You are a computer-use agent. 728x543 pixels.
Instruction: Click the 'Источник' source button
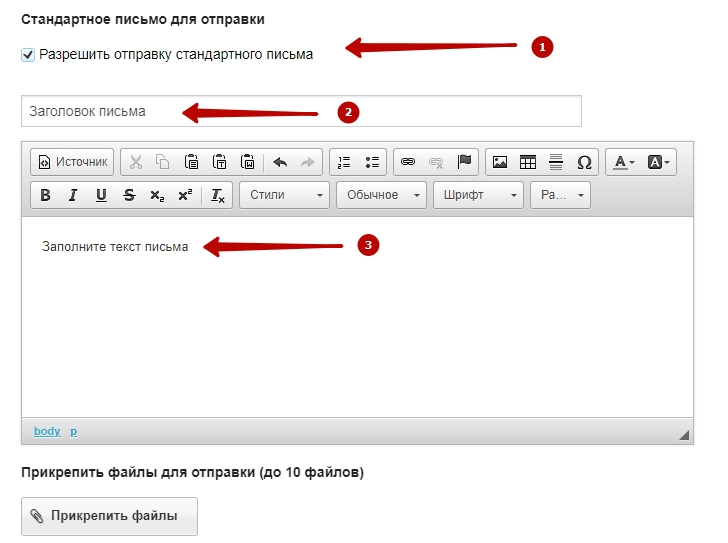click(72, 162)
